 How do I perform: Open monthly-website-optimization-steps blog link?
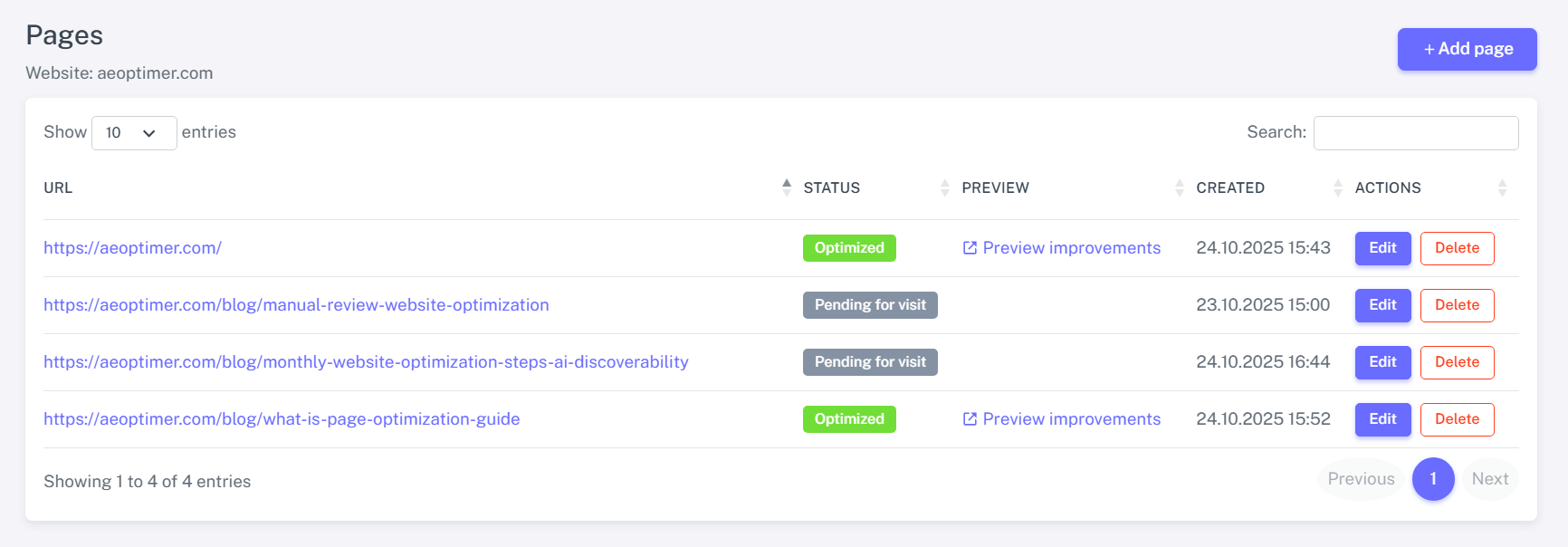coord(366,362)
